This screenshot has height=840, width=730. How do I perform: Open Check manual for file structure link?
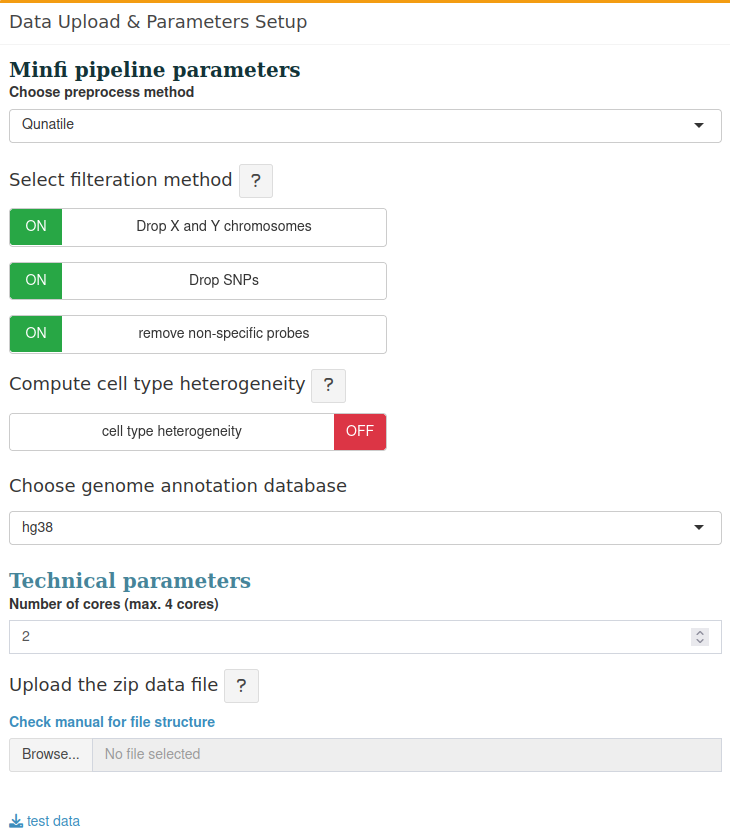pyautogui.click(x=112, y=722)
